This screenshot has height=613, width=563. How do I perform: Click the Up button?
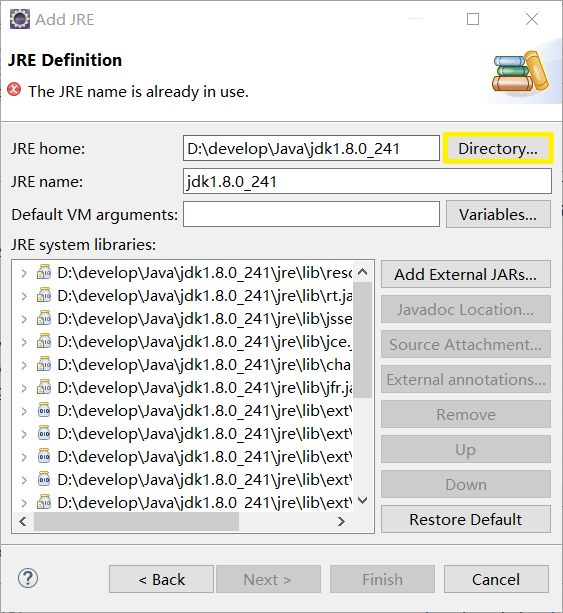466,449
